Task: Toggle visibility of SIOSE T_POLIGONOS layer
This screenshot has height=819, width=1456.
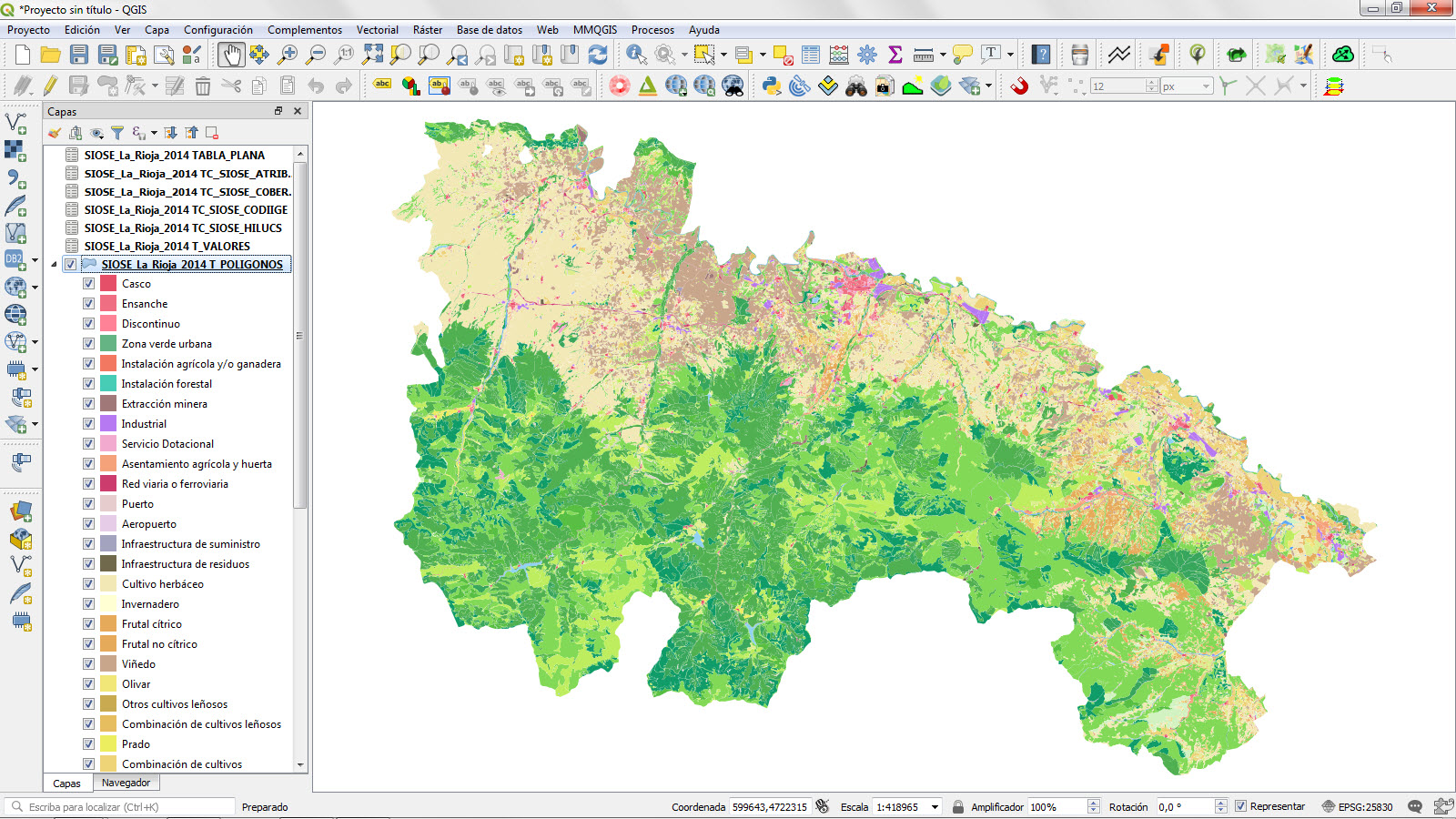Action: (x=70, y=265)
